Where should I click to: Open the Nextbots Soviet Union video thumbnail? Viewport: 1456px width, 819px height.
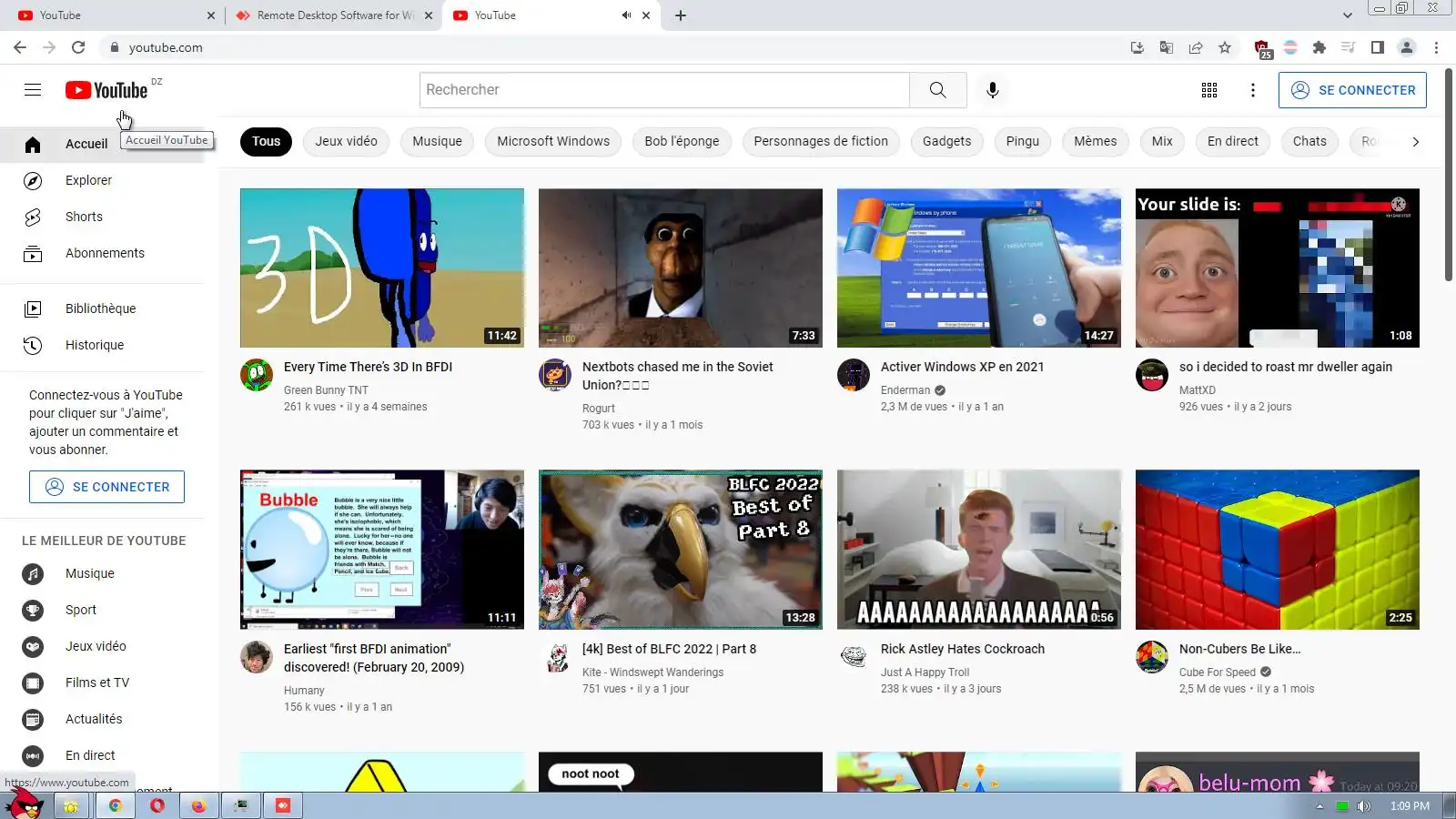681,268
